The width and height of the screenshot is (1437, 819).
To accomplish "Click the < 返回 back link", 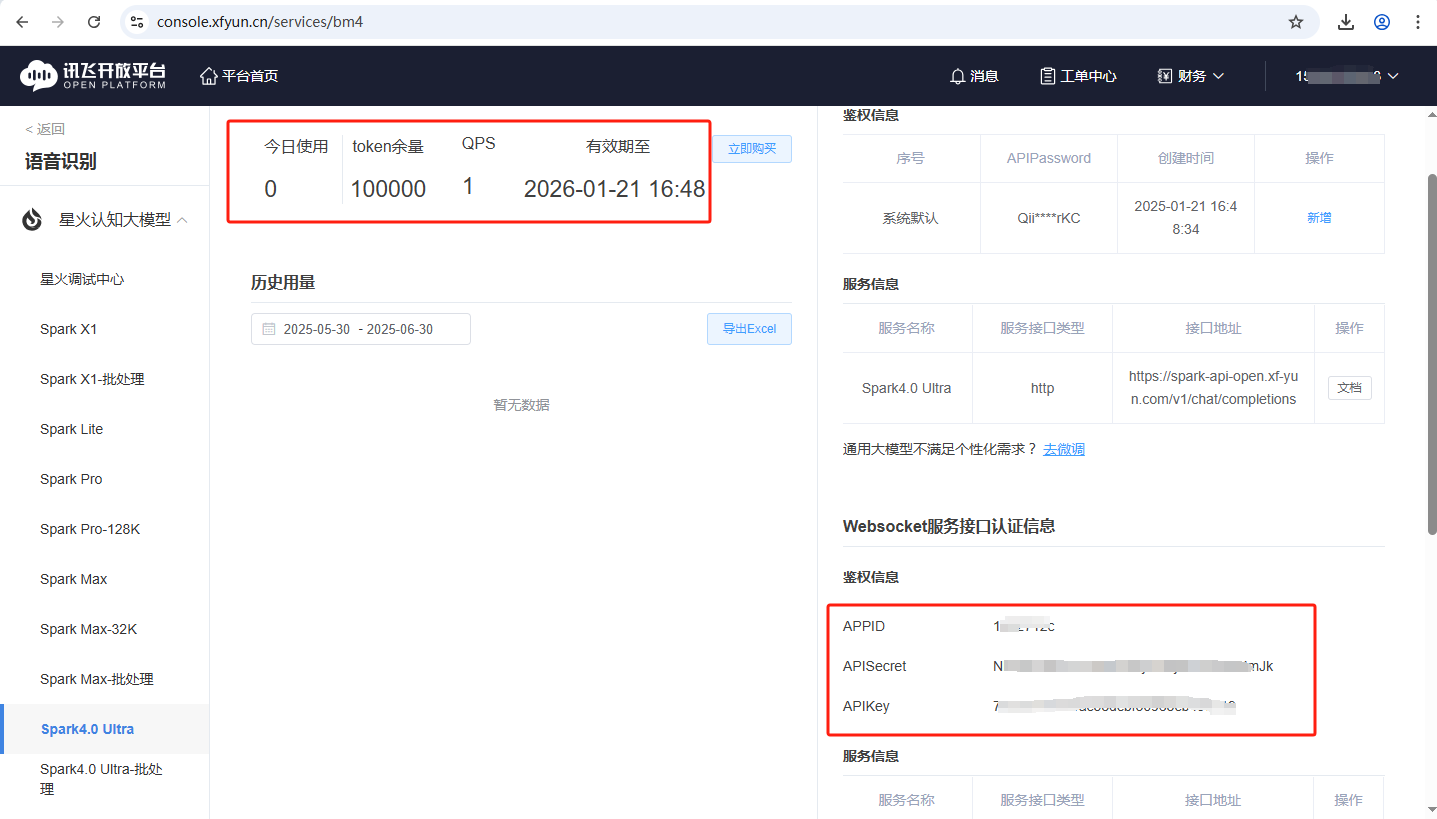I will pos(45,129).
